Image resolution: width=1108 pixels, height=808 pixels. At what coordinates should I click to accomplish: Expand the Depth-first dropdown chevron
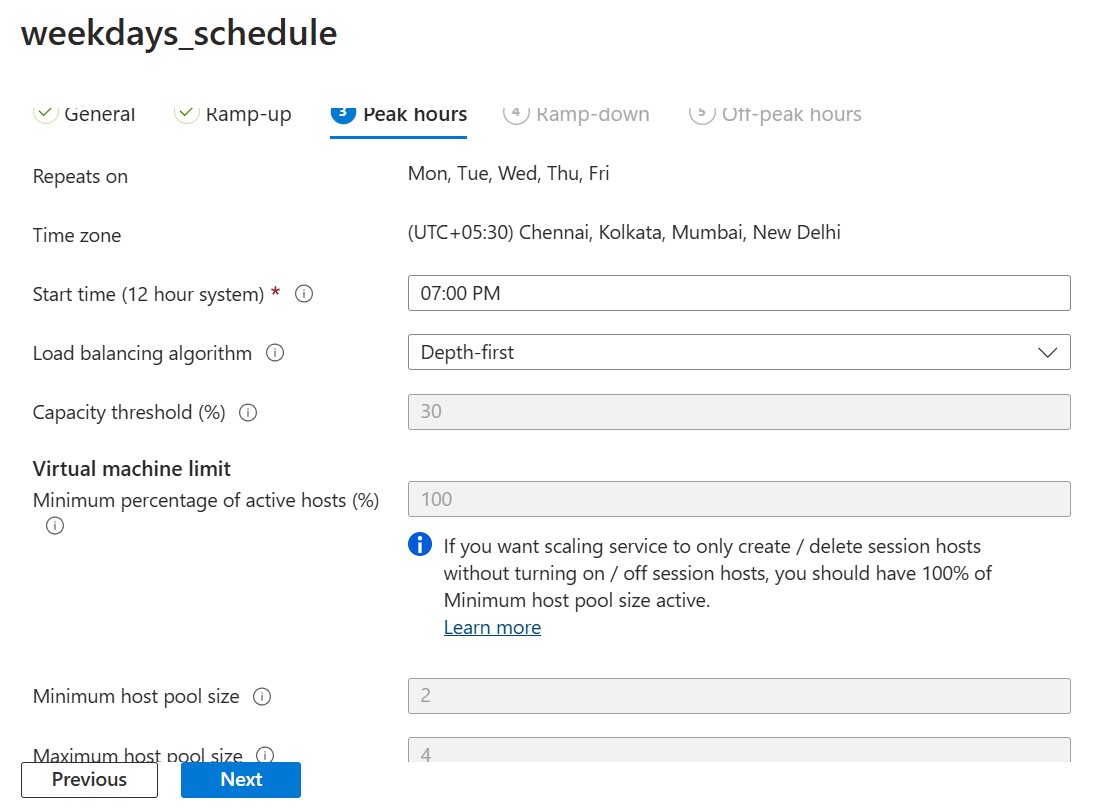(1047, 353)
